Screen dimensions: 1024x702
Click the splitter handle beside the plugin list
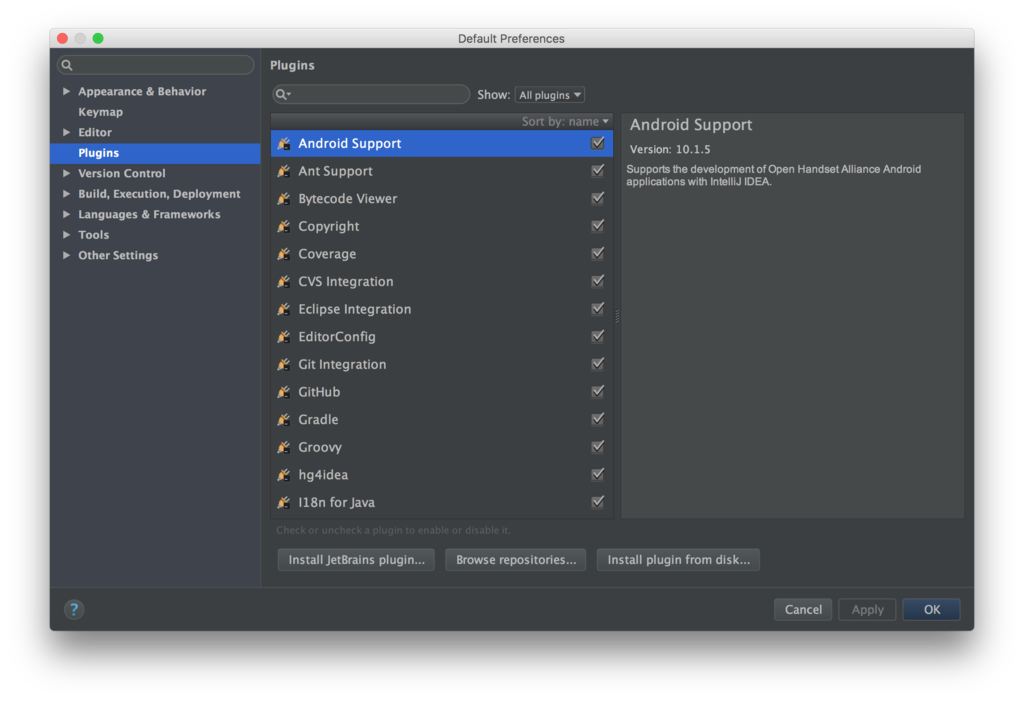point(617,317)
